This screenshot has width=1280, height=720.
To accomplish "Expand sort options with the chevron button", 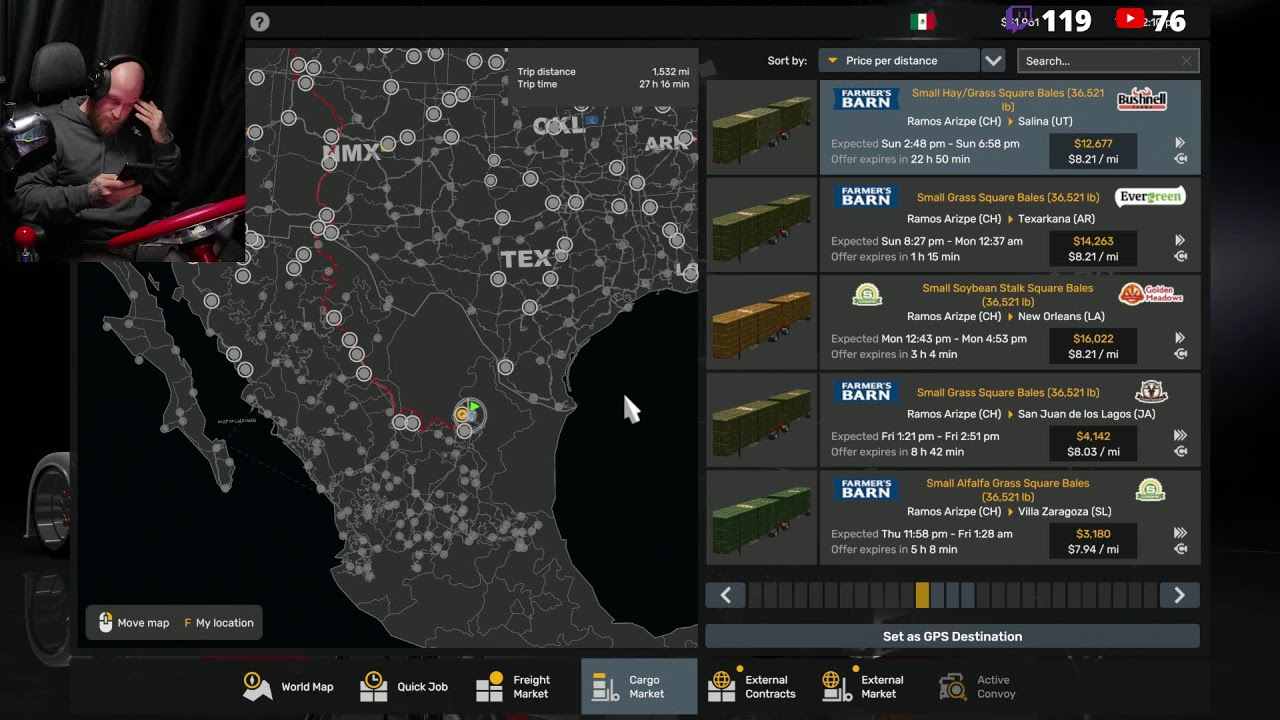I will [x=993, y=61].
